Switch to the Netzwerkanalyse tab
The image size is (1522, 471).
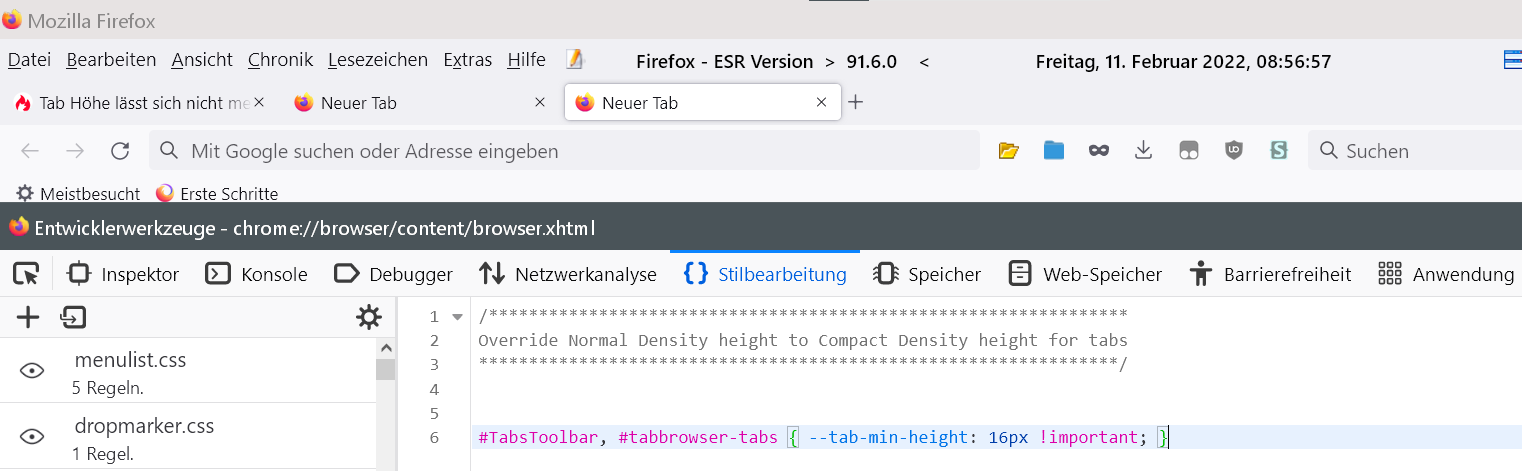[x=567, y=274]
